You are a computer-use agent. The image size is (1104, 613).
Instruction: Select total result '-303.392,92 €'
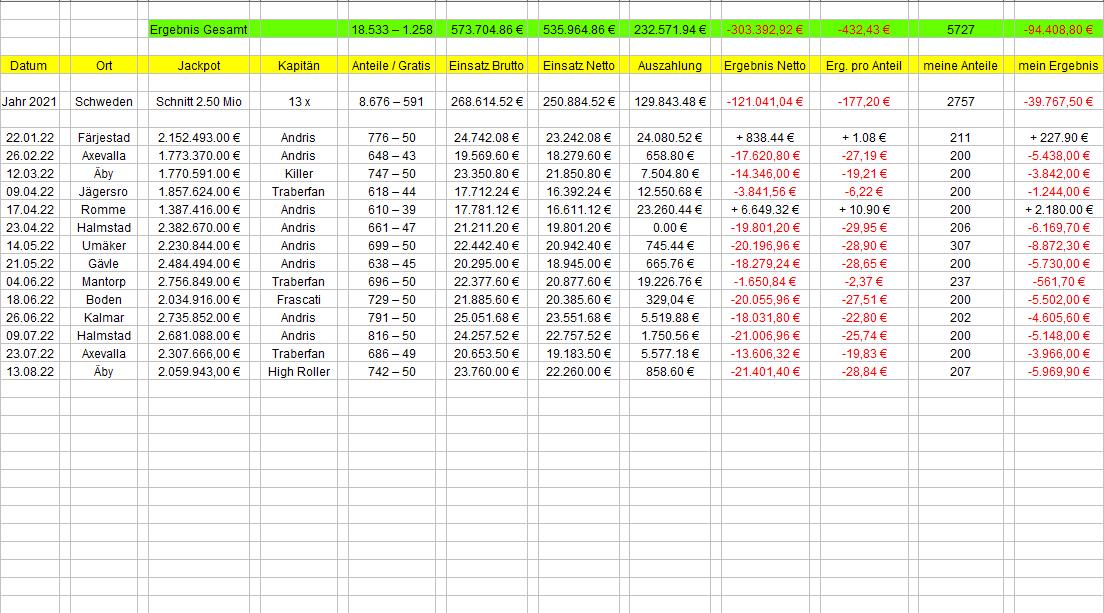(765, 30)
